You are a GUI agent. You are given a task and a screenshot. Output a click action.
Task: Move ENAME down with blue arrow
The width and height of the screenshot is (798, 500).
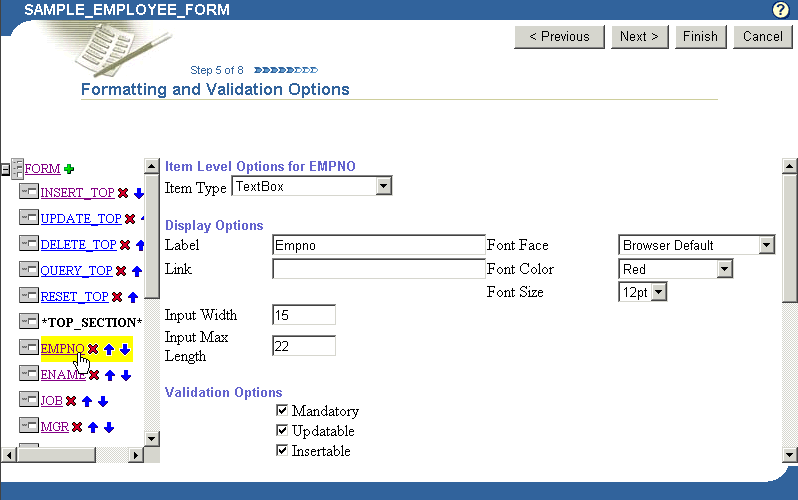click(126, 375)
